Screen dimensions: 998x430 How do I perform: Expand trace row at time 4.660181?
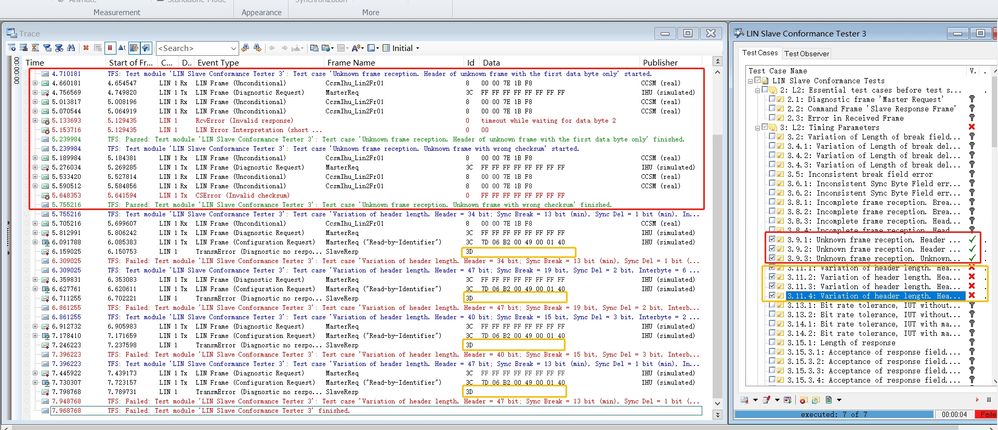(35, 83)
